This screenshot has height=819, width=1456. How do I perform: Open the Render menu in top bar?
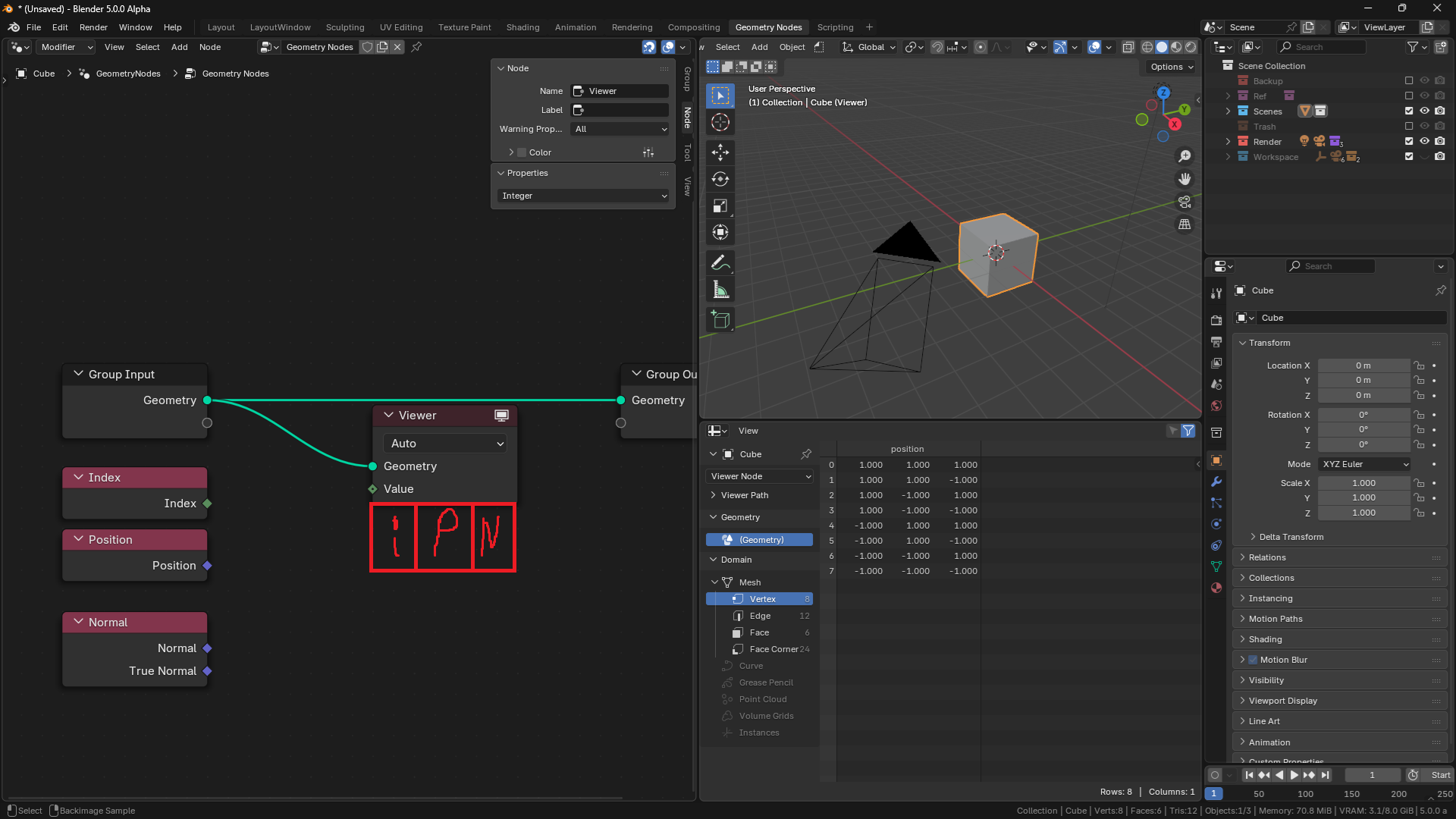click(93, 27)
